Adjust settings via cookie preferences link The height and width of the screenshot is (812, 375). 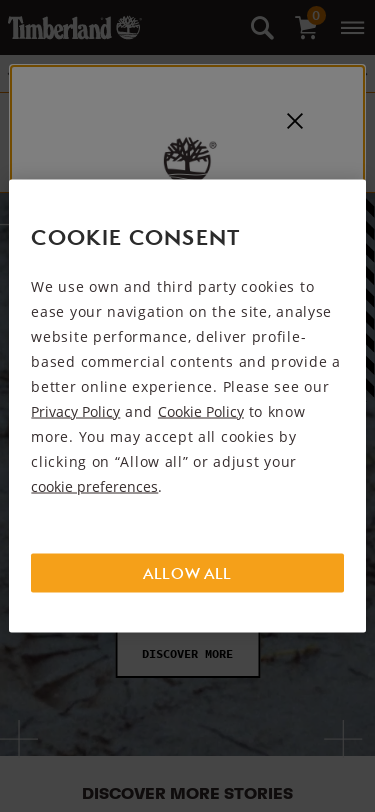pos(94,487)
